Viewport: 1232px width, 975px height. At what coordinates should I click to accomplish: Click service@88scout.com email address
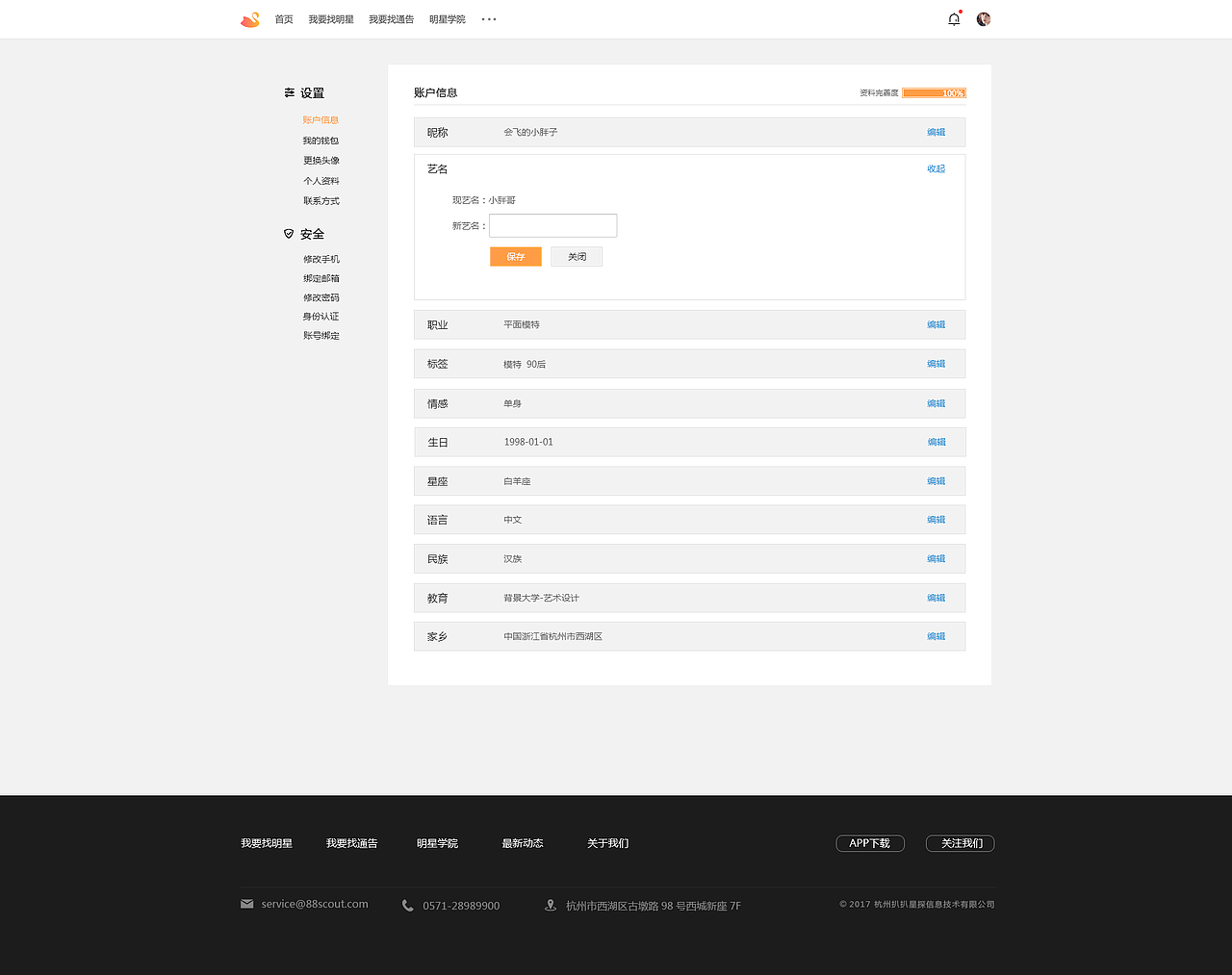315,904
